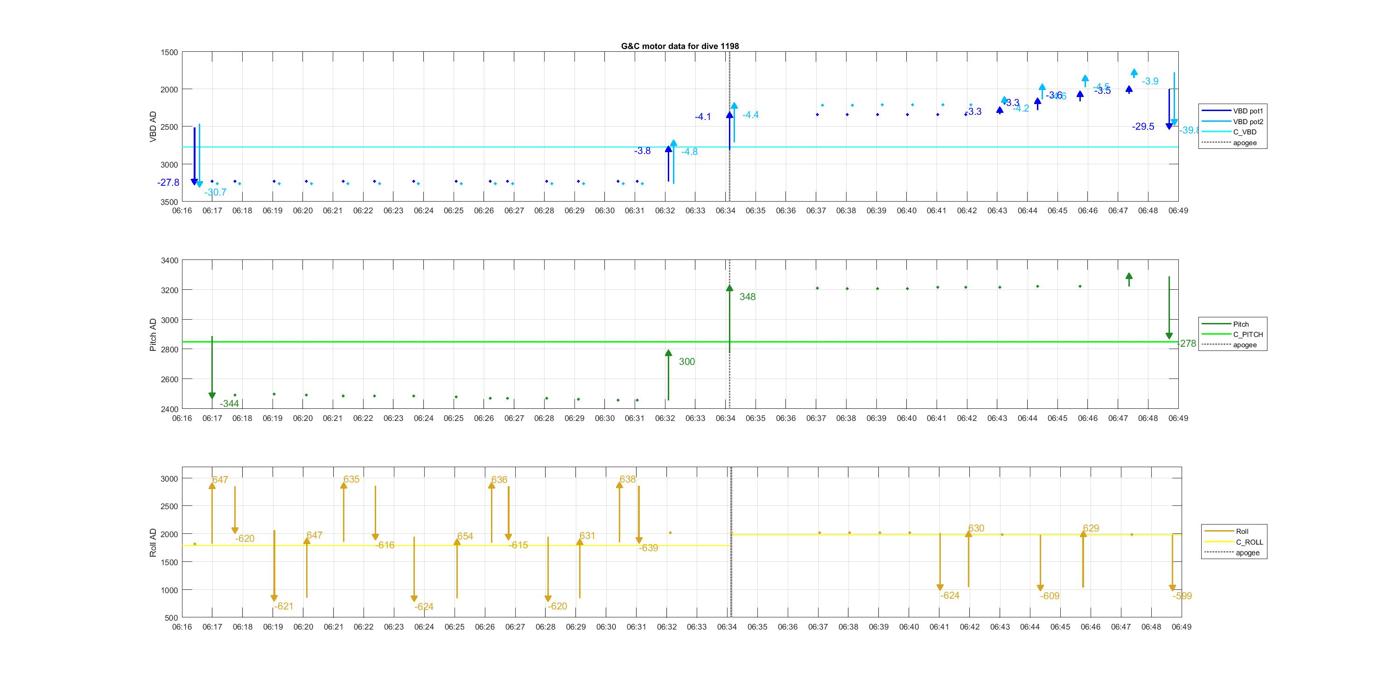Click the 3500 tick on VBD y-axis

168,202
